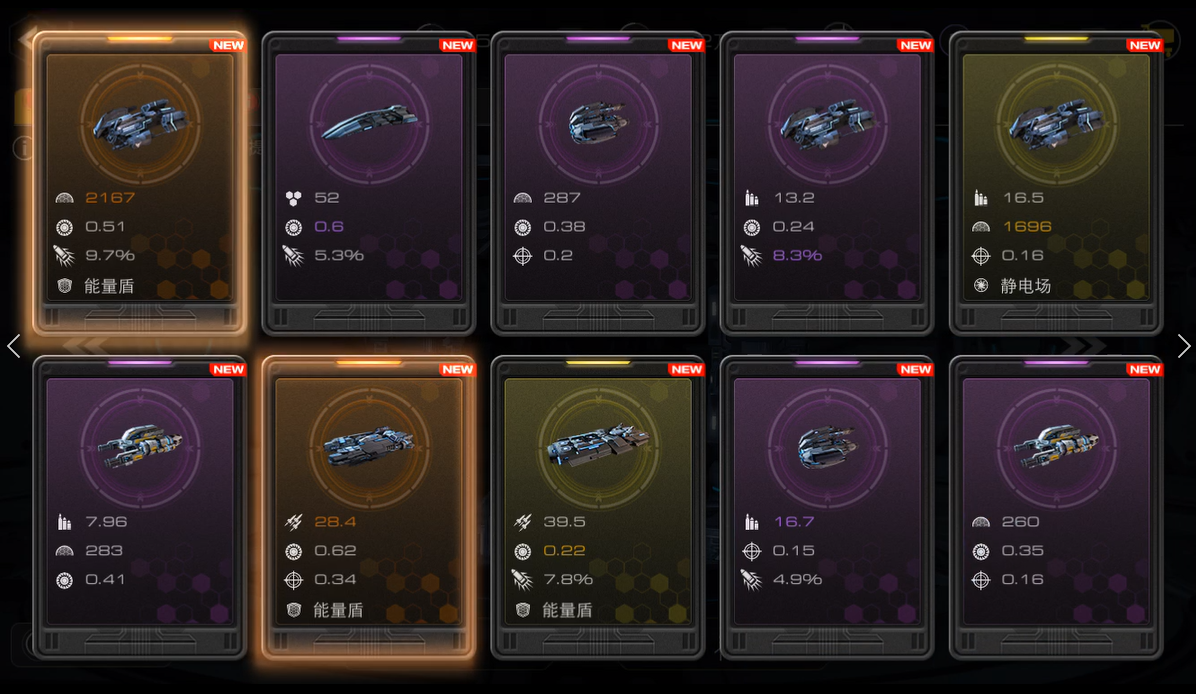Click the gear icon beside purple 0.6

[x=294, y=227]
